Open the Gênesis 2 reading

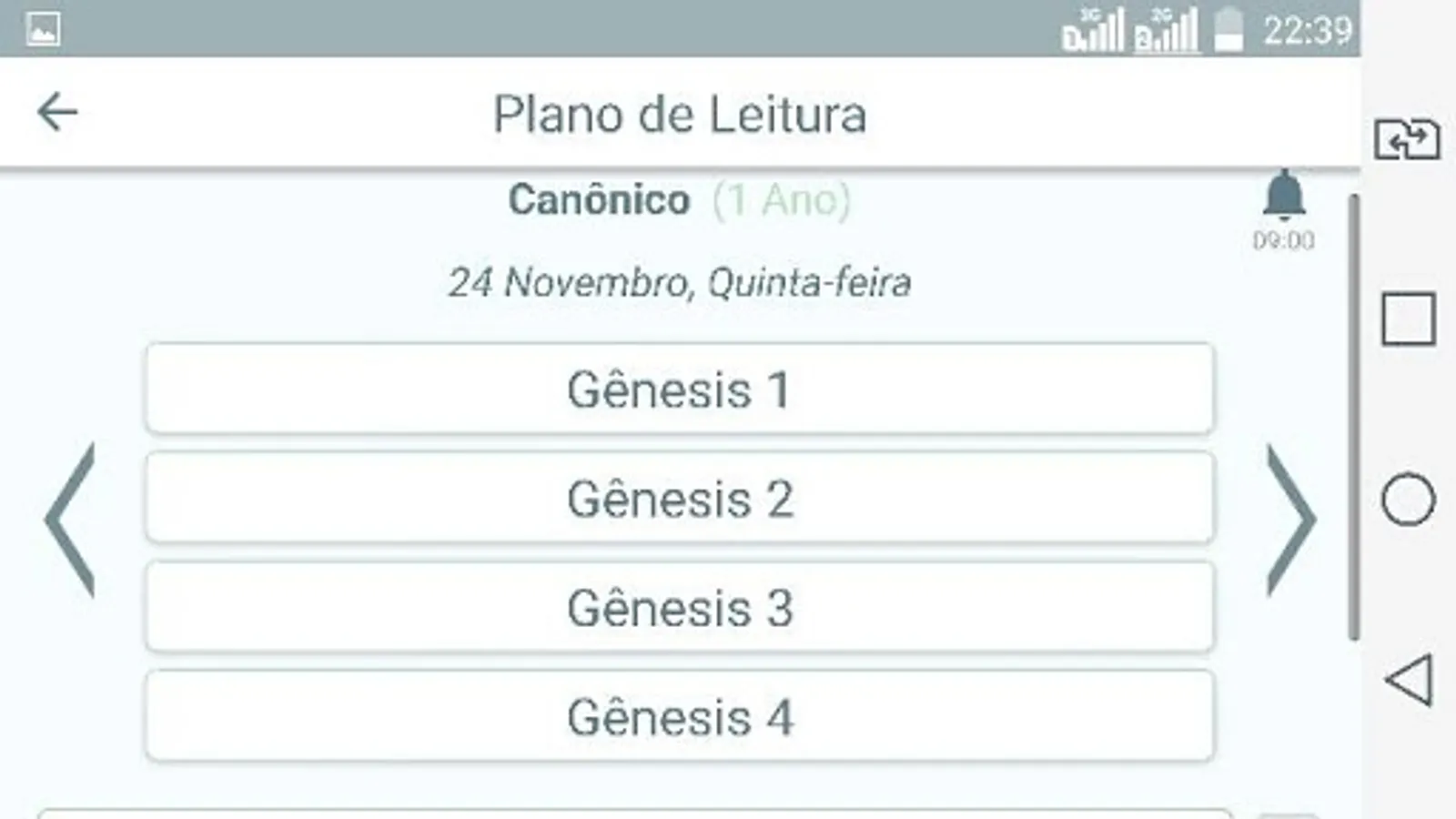pyautogui.click(x=679, y=499)
